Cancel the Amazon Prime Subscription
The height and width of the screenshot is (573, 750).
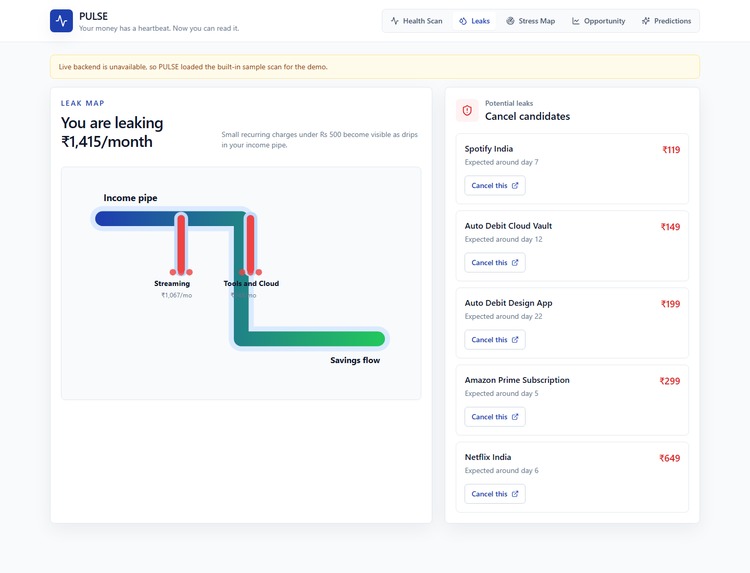click(495, 417)
